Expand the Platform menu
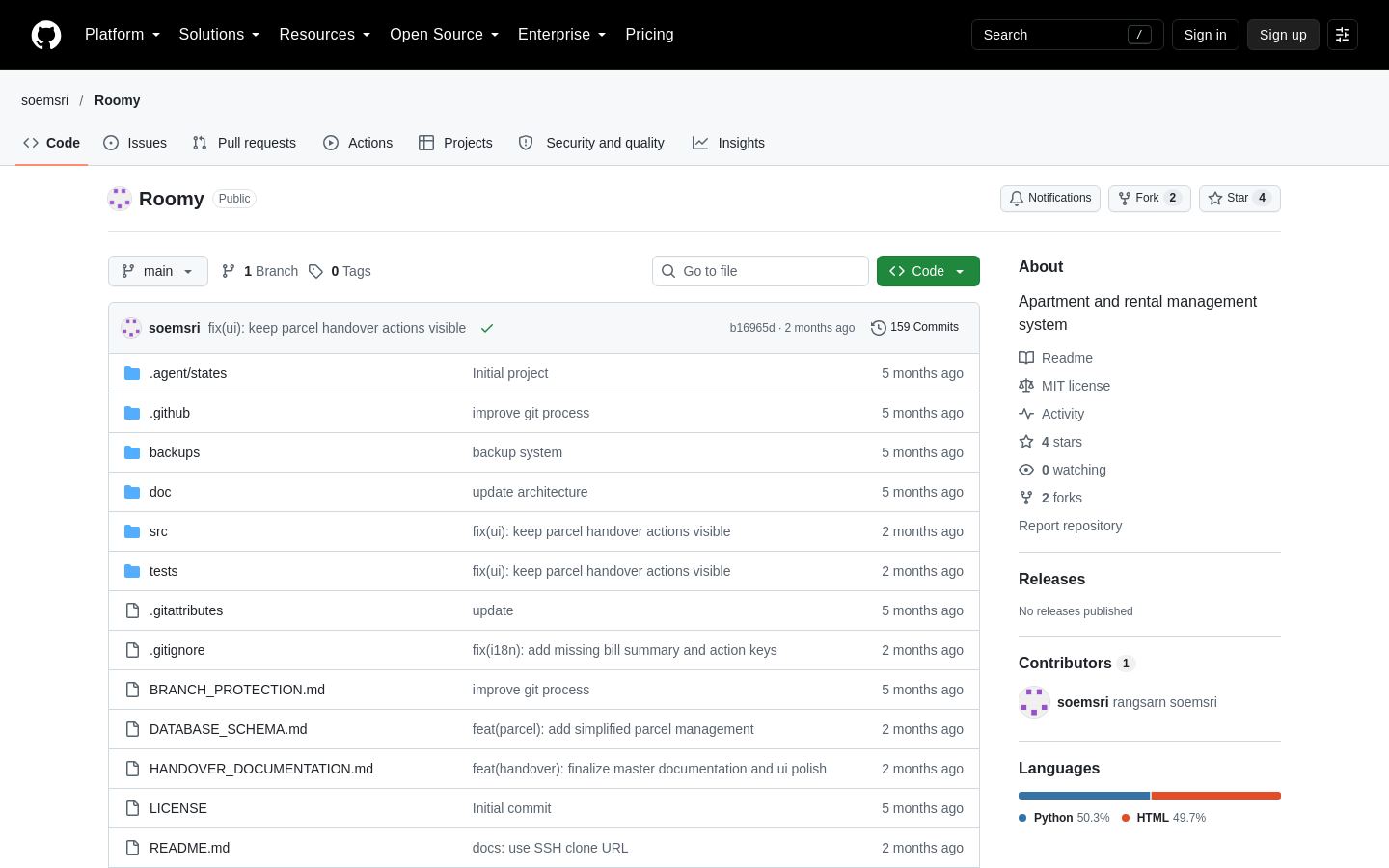 click(123, 35)
